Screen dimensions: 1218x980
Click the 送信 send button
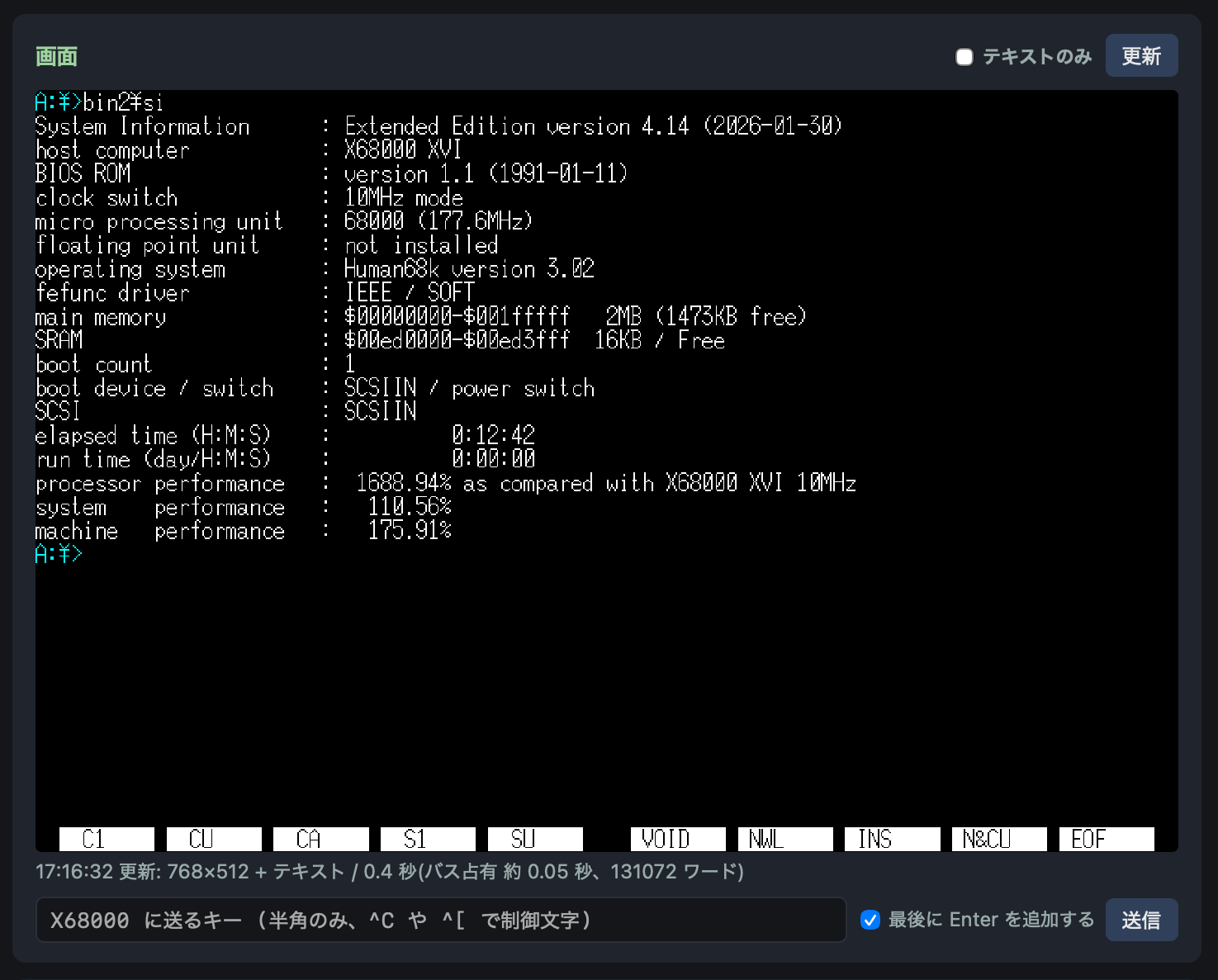click(x=1141, y=920)
